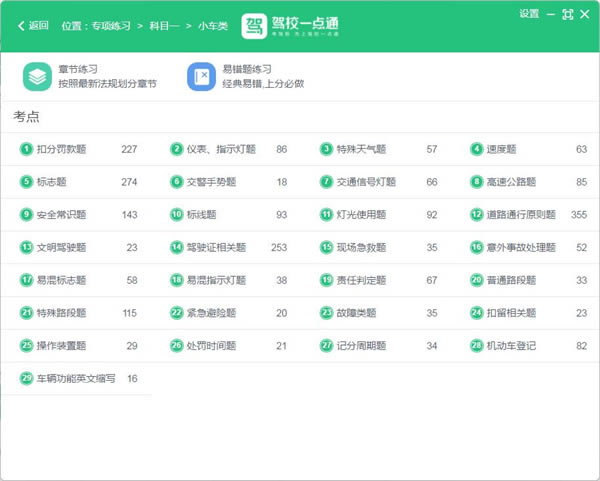Select the 特殊天气题 category
The width and height of the screenshot is (600, 481).
point(361,150)
